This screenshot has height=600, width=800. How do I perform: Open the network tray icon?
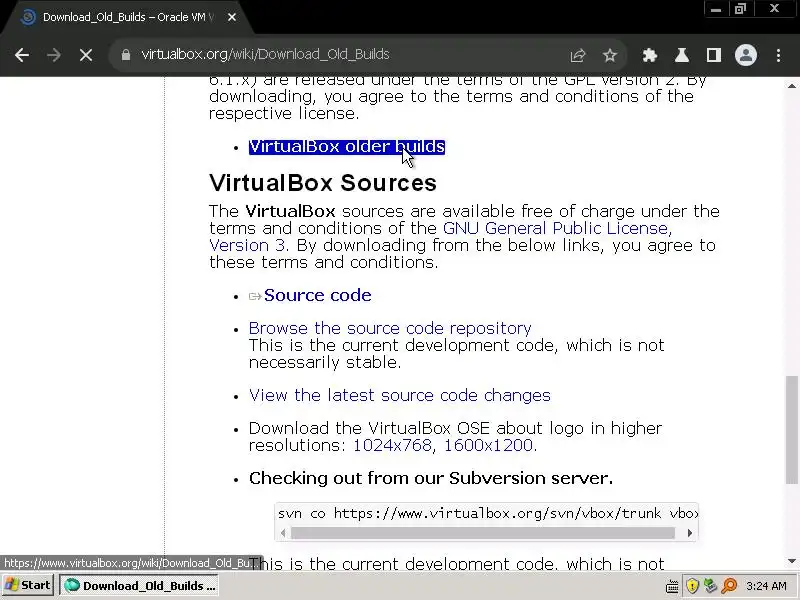(710, 586)
